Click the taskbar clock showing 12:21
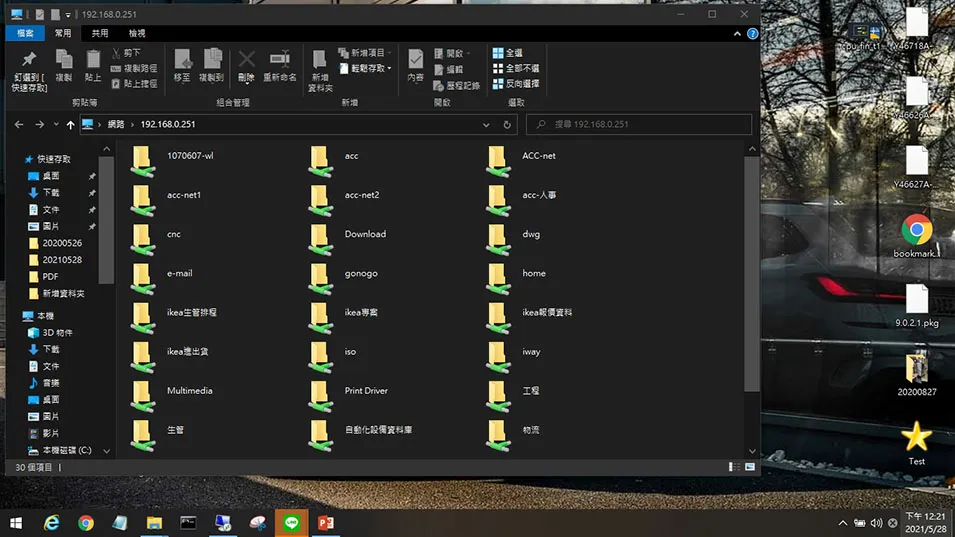Screen dimensions: 955x537 point(925,523)
